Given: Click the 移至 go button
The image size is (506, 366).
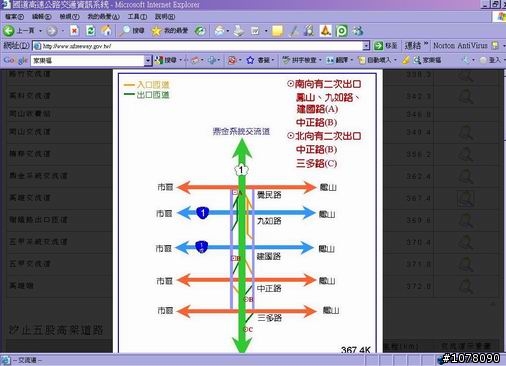Looking at the screenshot, I should pos(386,46).
